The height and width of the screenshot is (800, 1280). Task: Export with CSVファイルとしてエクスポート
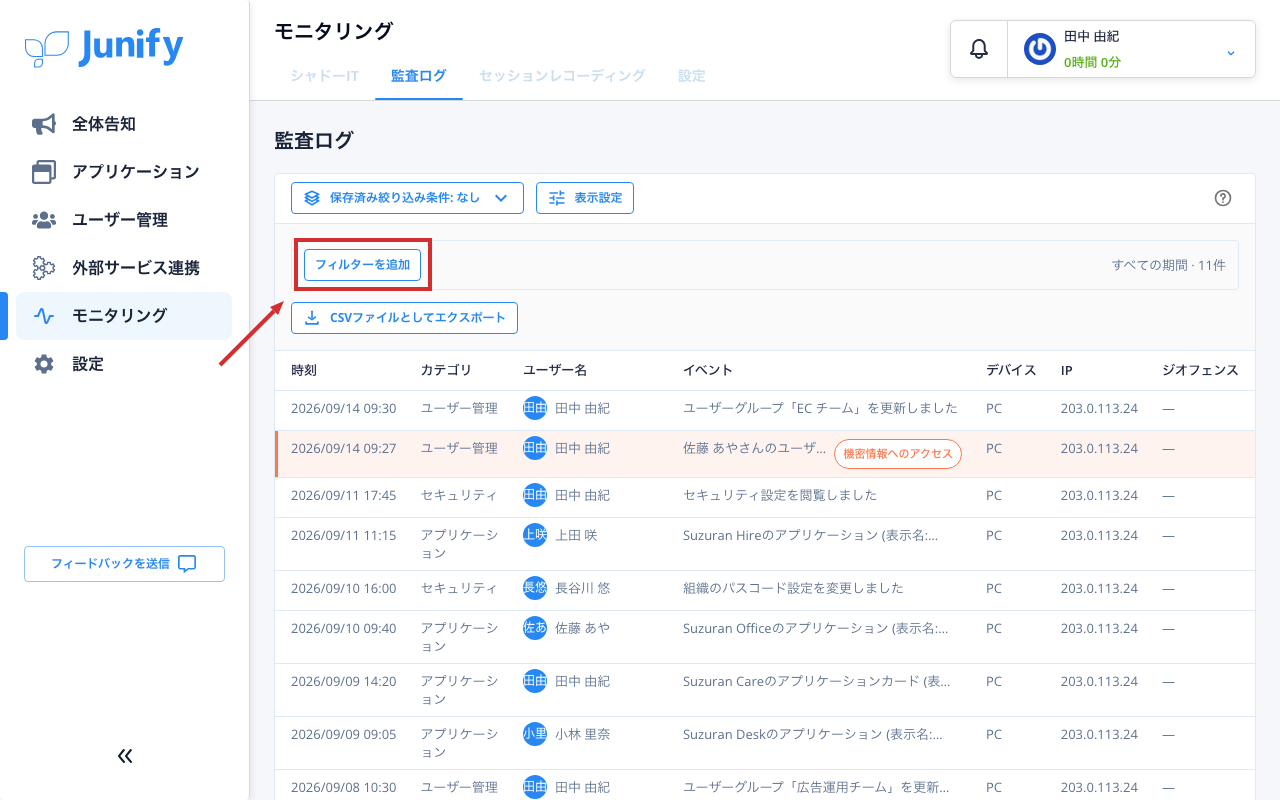pos(404,318)
